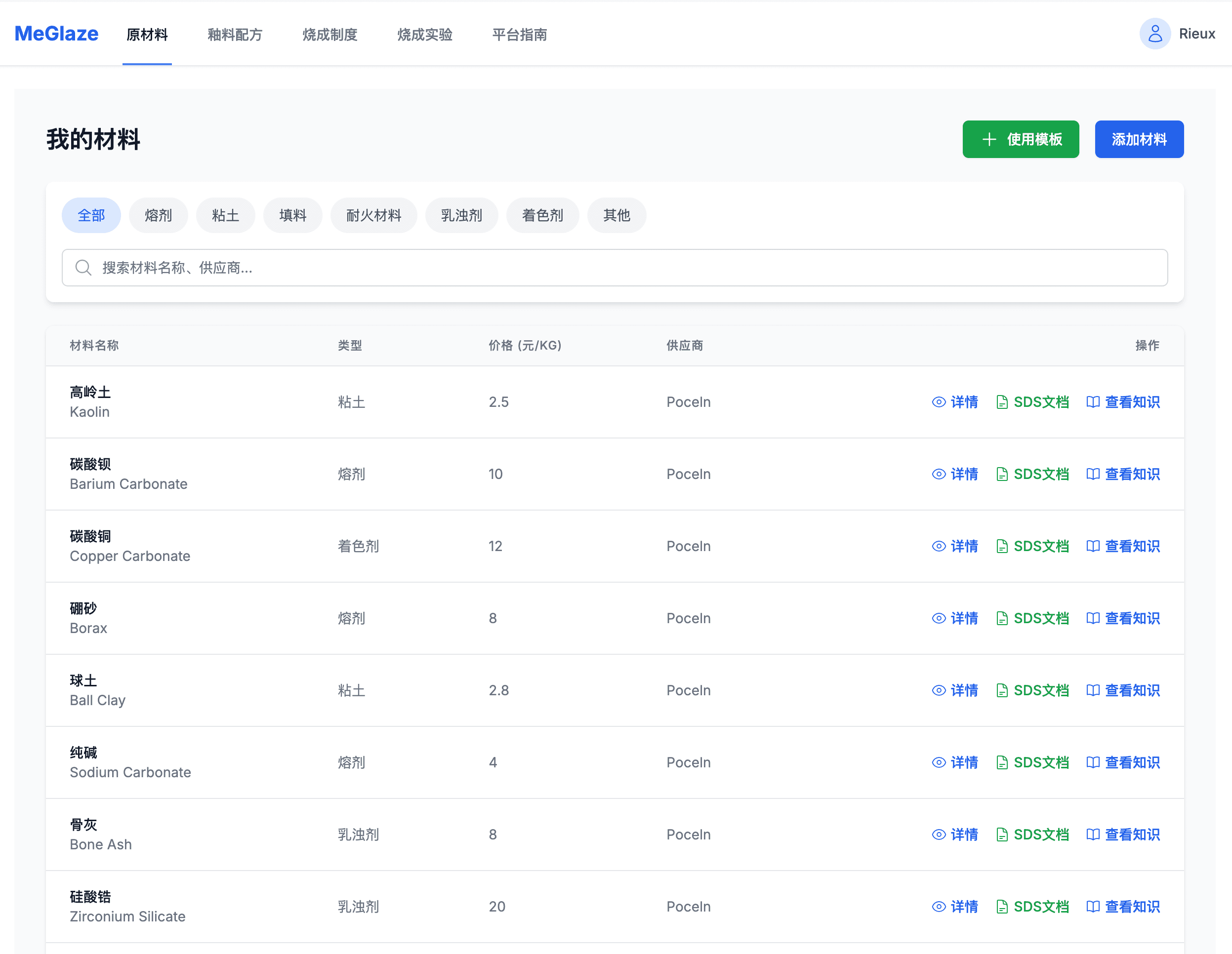Click the 添加材料 button

click(x=1139, y=139)
